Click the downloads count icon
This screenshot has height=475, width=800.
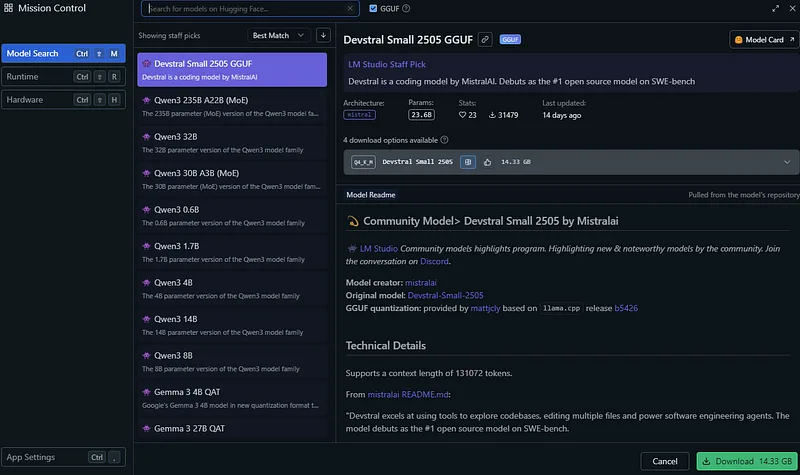tap(492, 115)
